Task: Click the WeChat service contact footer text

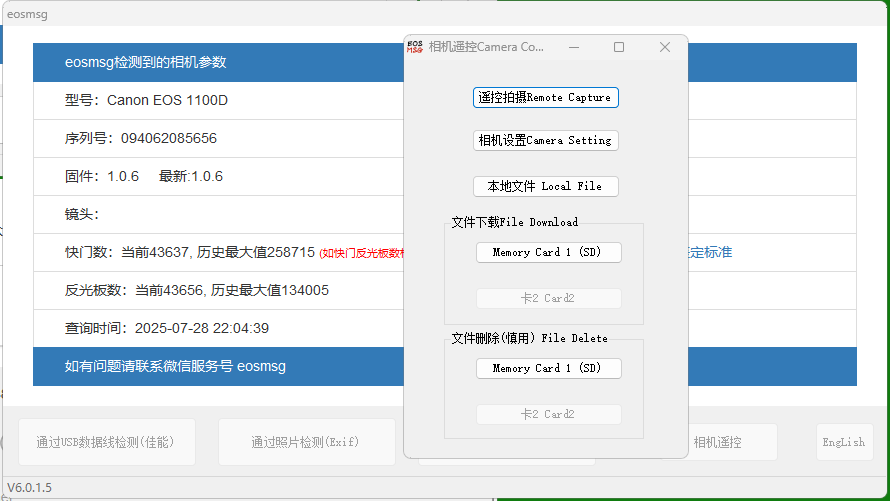Action: [175, 367]
